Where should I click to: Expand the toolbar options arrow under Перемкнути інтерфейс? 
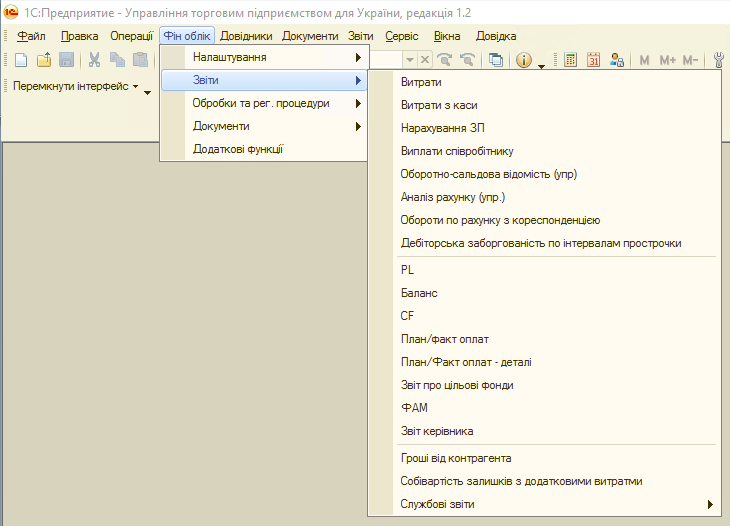pyautogui.click(x=148, y=93)
